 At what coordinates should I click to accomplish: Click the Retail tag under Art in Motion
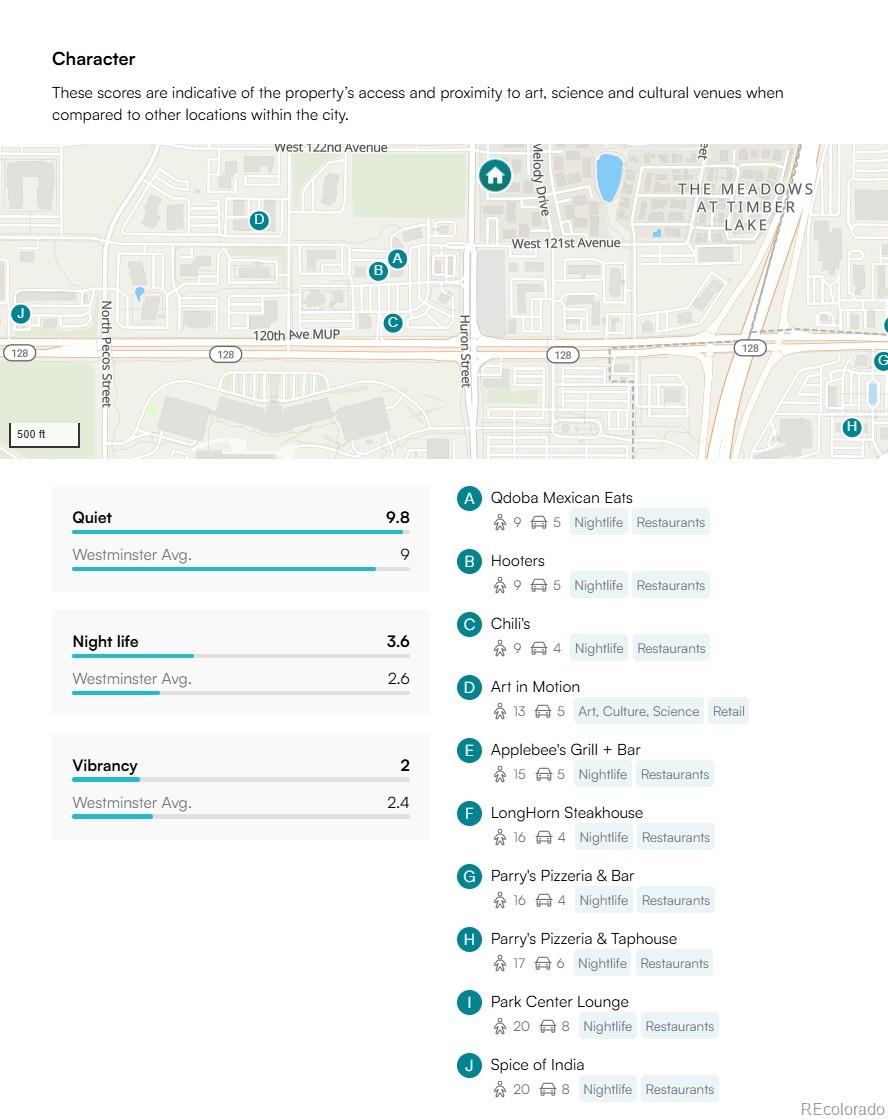(x=729, y=711)
